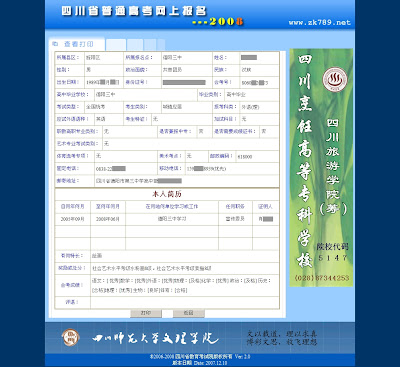The image size is (400, 367).
Task: Click the 英语 foreign language value
Action: coord(100,119)
